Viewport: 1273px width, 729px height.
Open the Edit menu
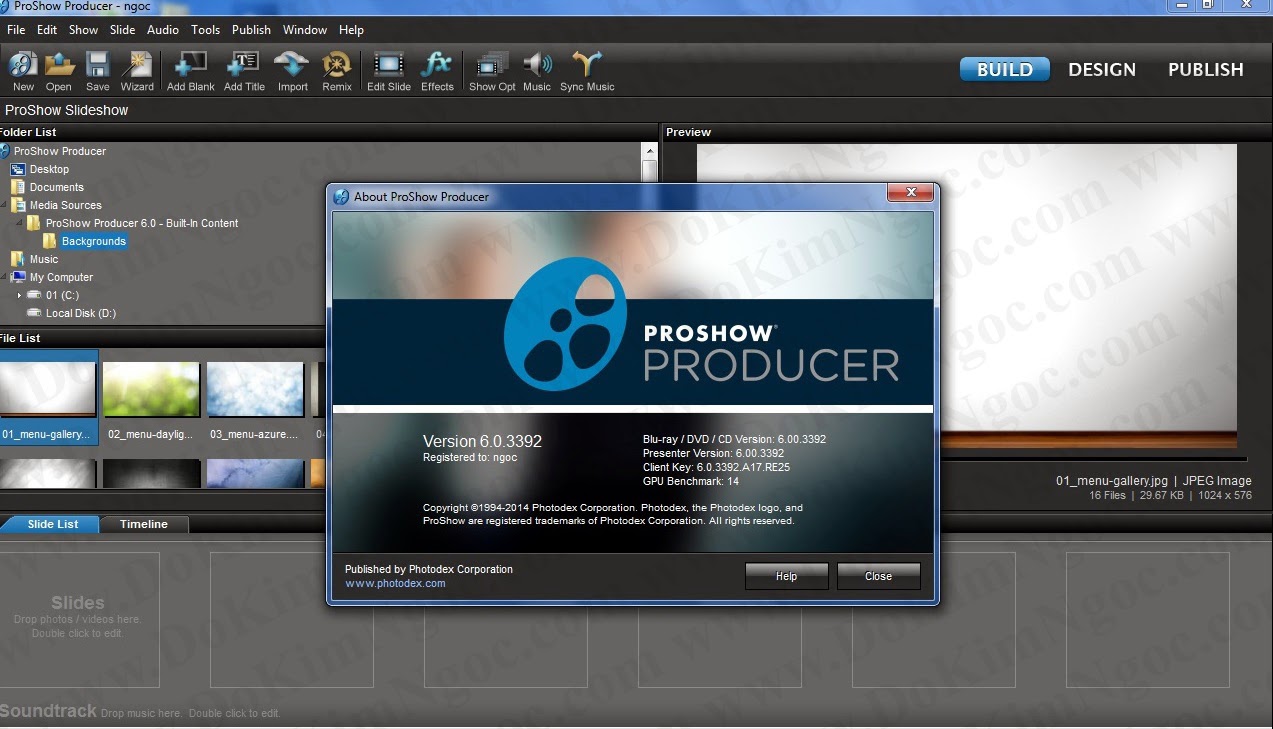[x=47, y=30]
